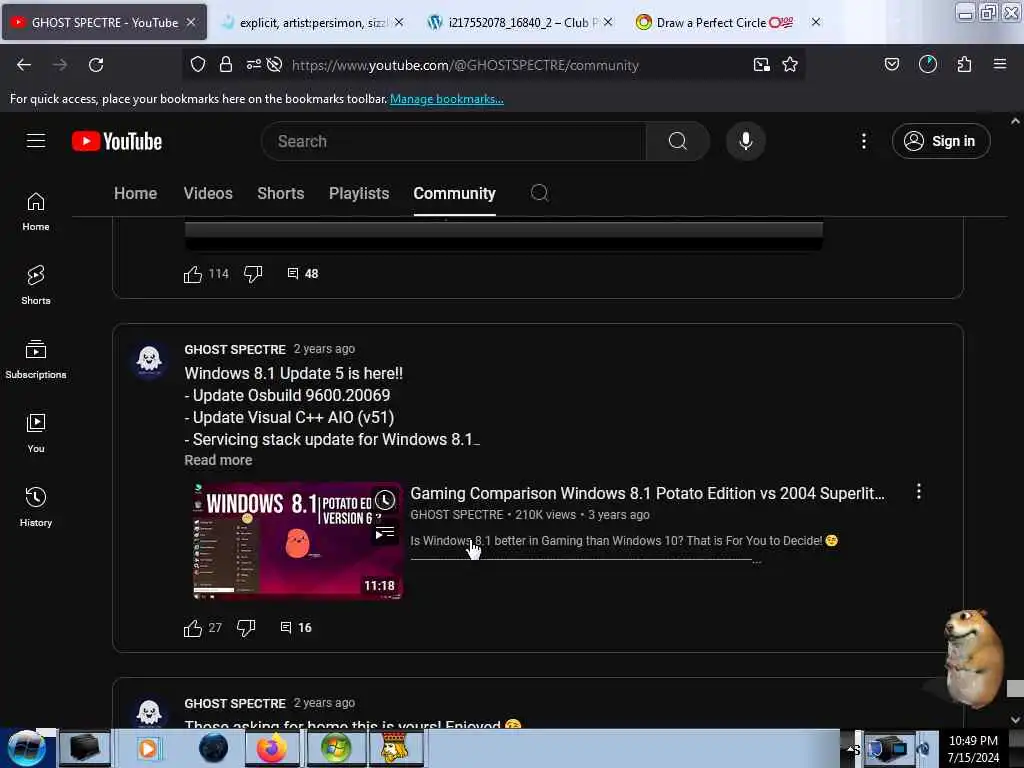Toggle the YouTube guide hamburger menu
Screen dimensions: 1024x768
pos(36,141)
